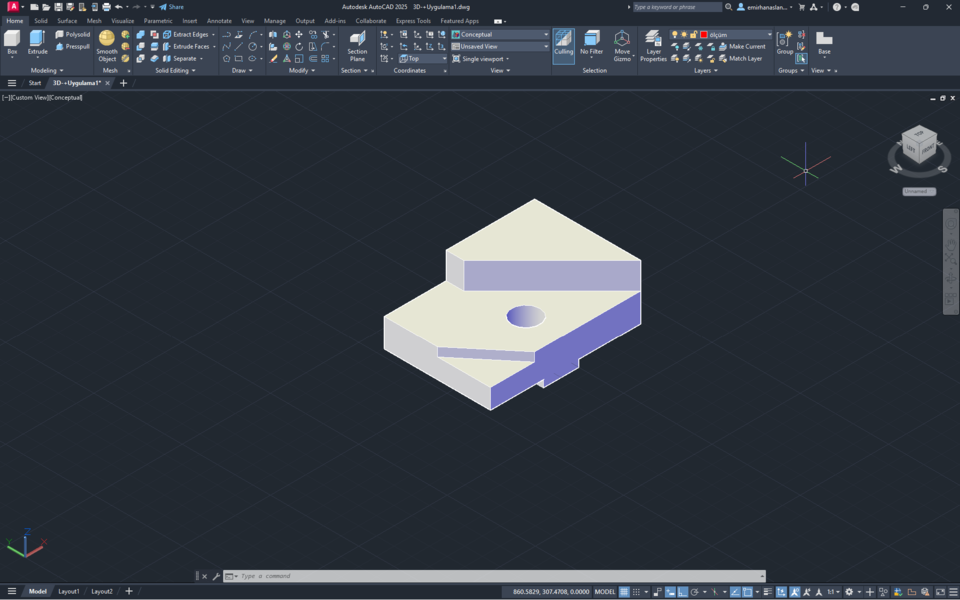Activate the Presspull tool
The height and width of the screenshot is (600, 960).
click(x=73, y=45)
